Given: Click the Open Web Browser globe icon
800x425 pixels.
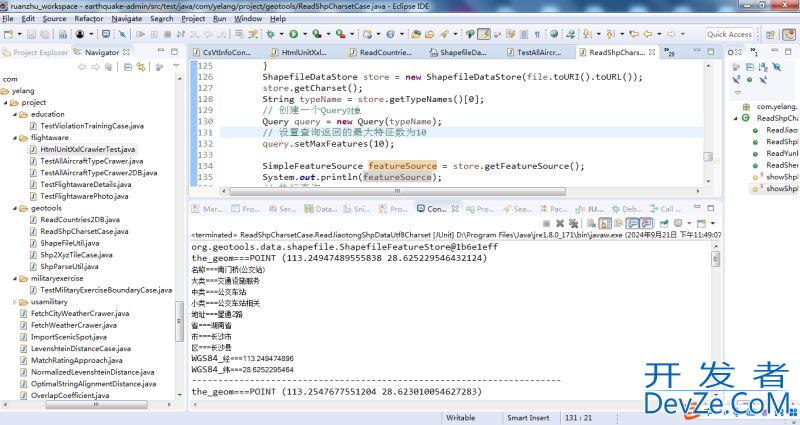Looking at the screenshot, I should coord(554,34).
